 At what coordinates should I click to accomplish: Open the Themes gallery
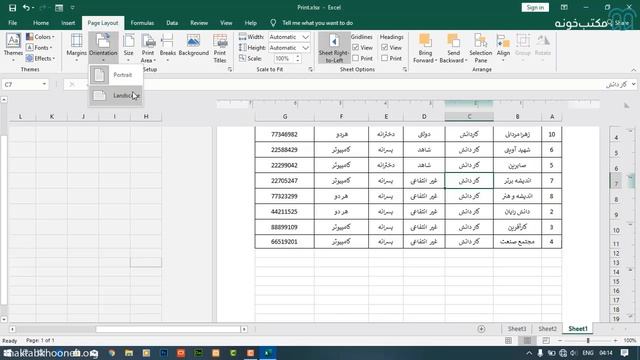[x=13, y=48]
